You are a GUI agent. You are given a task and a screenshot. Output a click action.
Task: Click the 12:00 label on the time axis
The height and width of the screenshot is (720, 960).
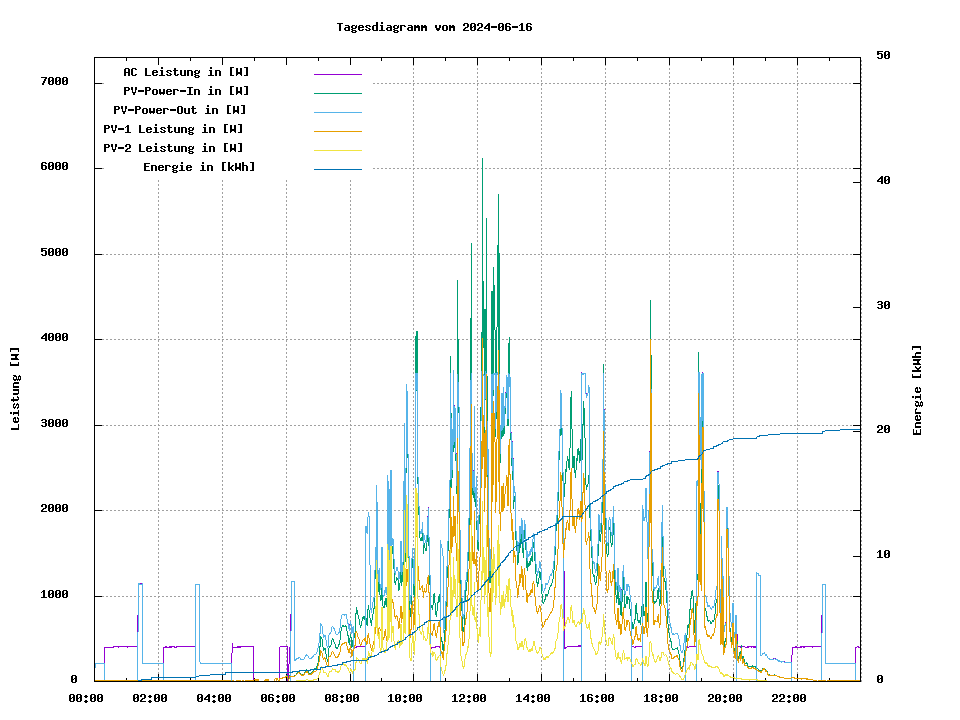(x=469, y=698)
